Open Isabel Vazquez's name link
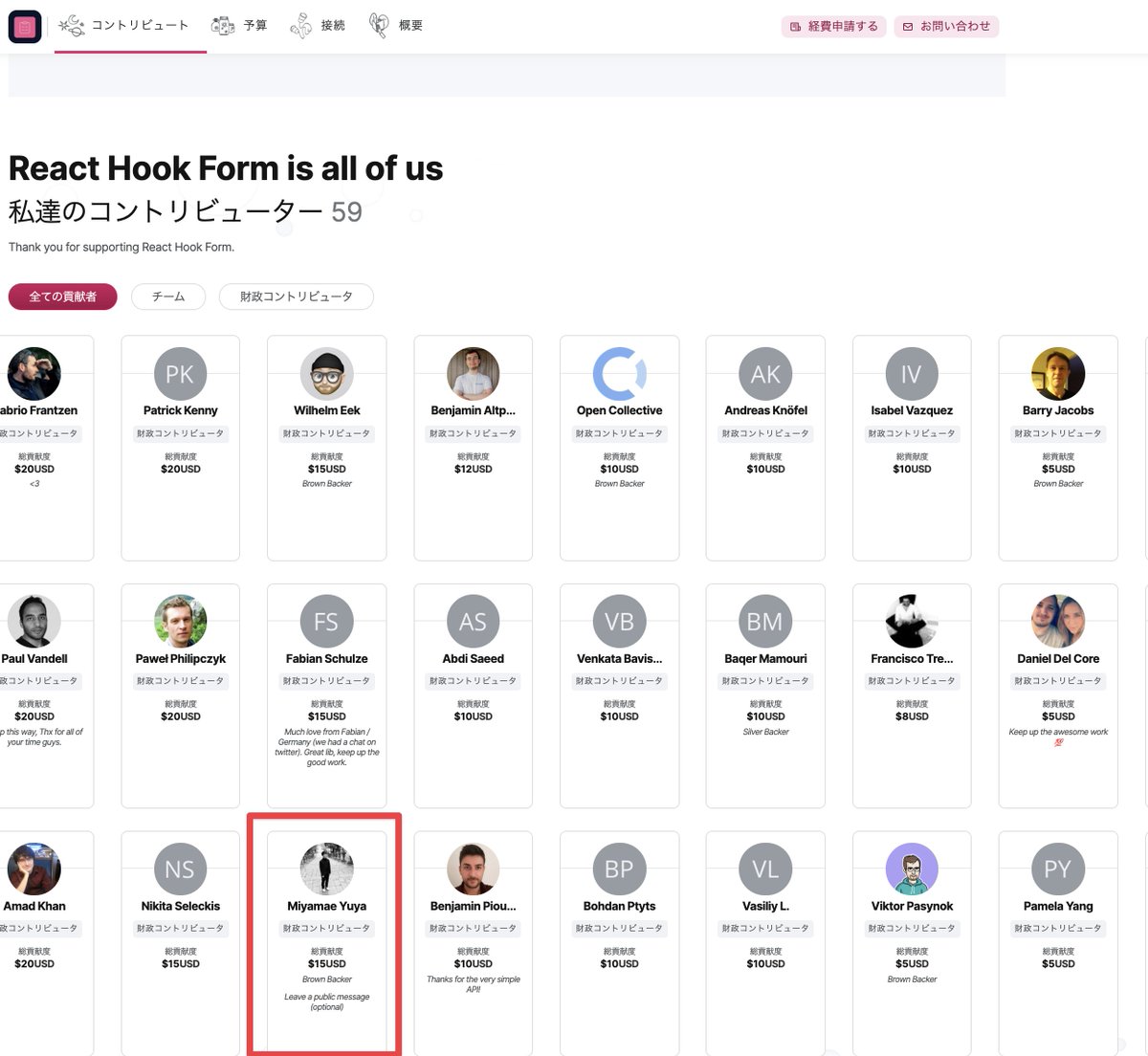The height and width of the screenshot is (1056, 1148). pyautogui.click(x=912, y=410)
